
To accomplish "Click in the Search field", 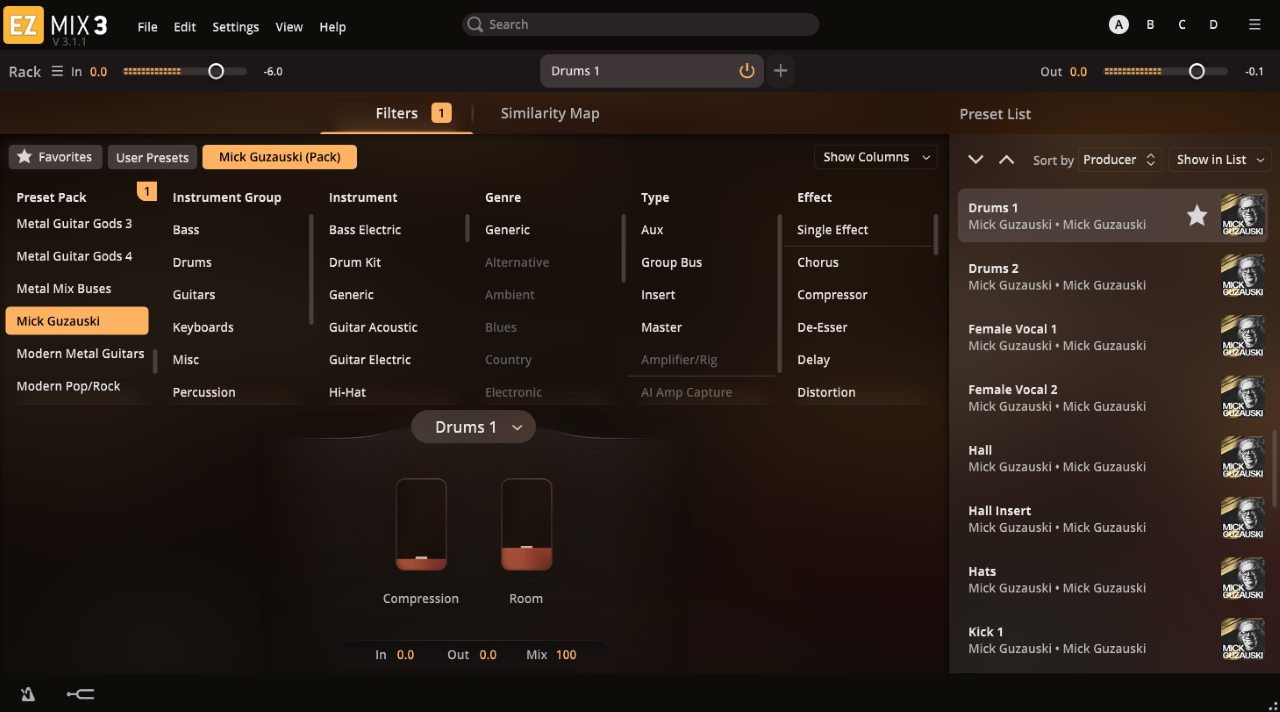I will pyautogui.click(x=640, y=25).
